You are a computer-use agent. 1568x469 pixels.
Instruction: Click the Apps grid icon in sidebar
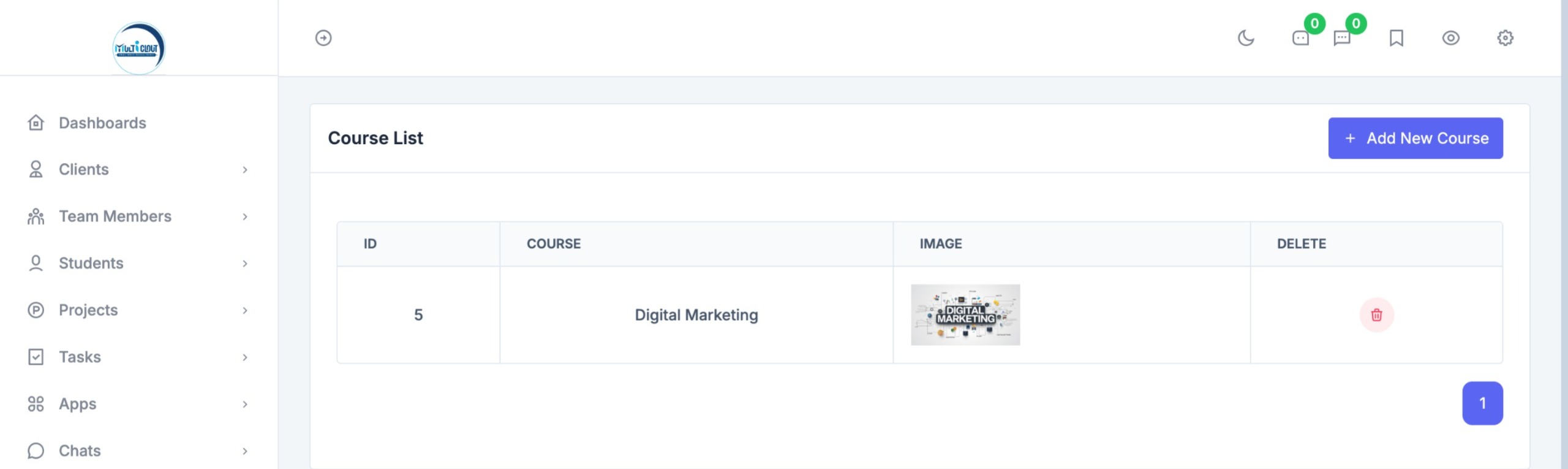pyautogui.click(x=36, y=404)
